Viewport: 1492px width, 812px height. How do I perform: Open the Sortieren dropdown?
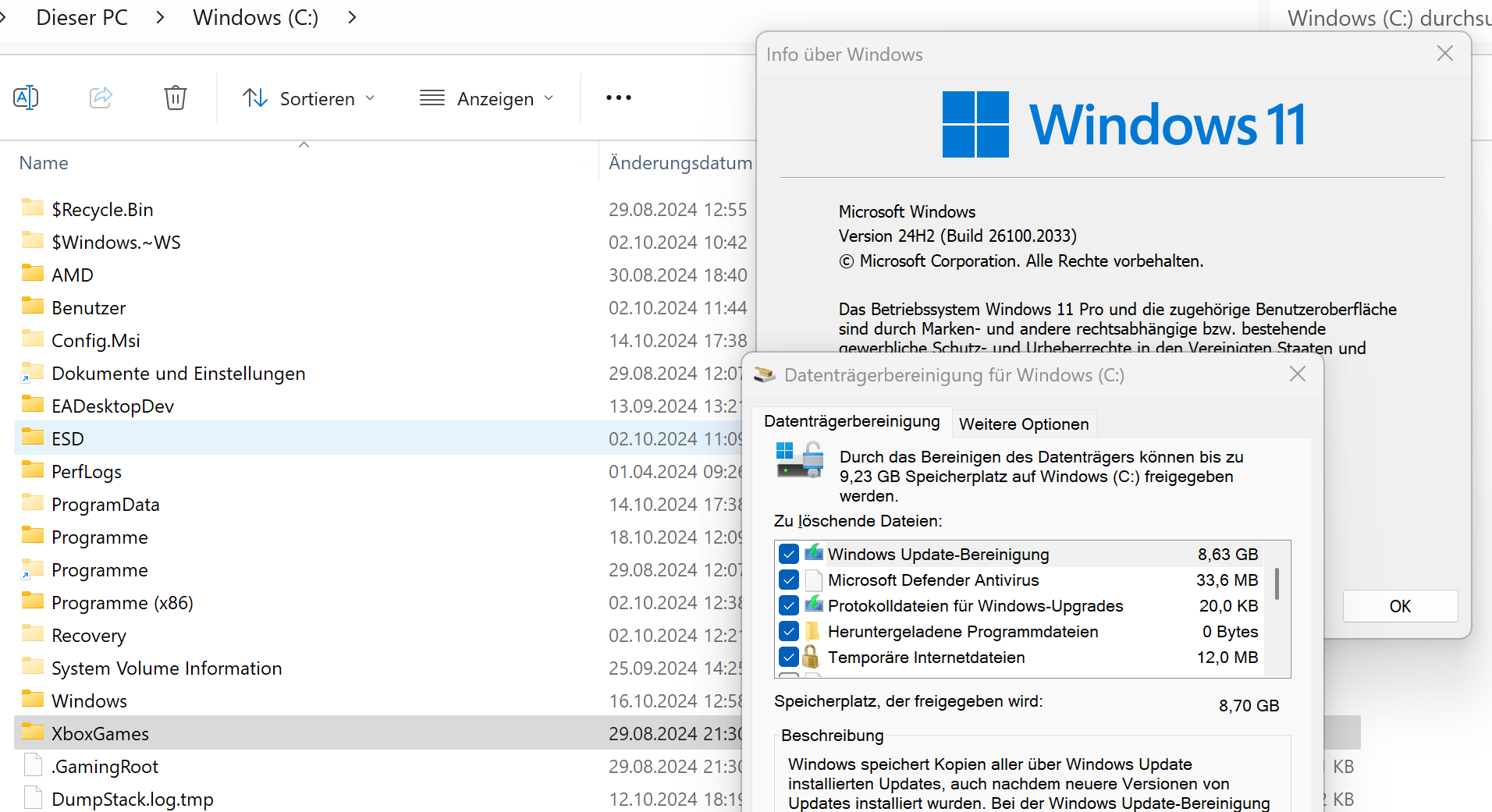coord(309,98)
